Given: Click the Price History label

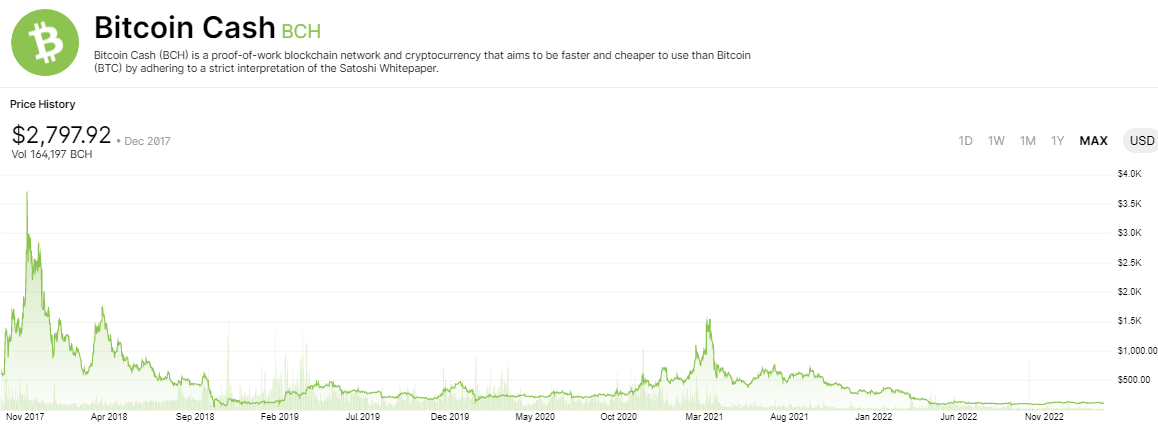Looking at the screenshot, I should (x=43, y=104).
